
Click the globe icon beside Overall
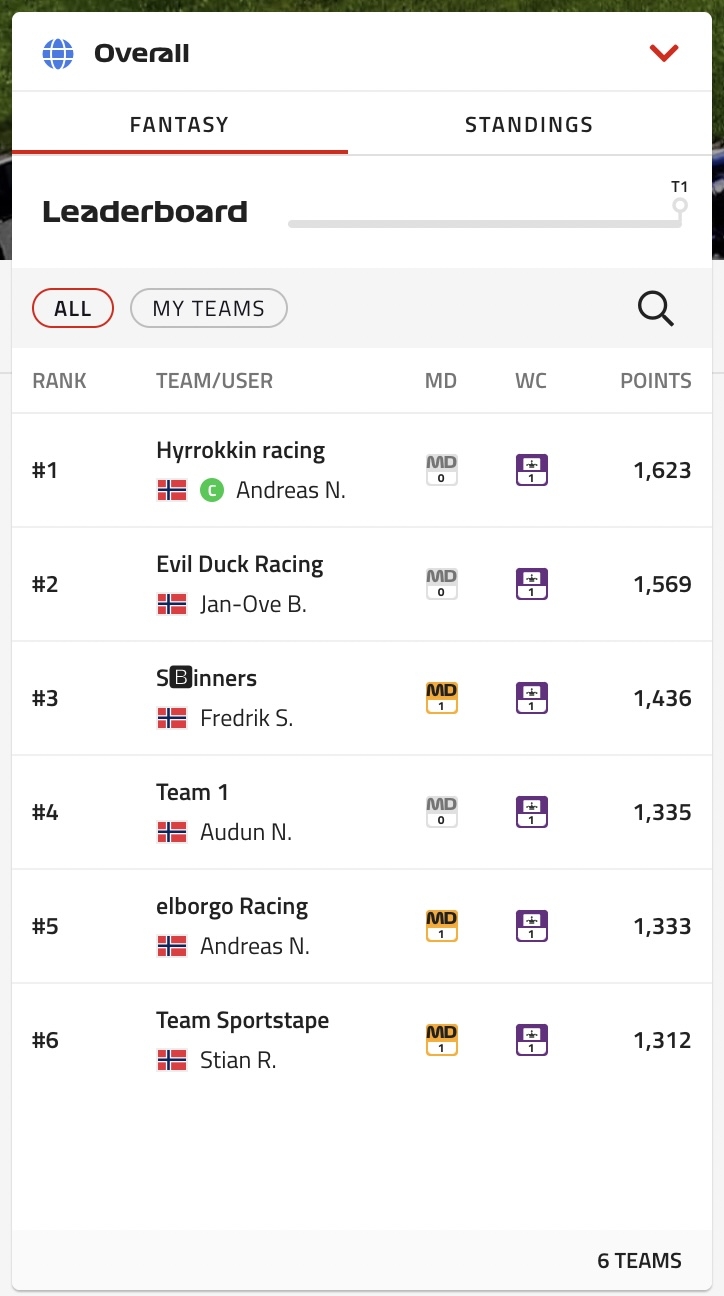pyautogui.click(x=58, y=53)
